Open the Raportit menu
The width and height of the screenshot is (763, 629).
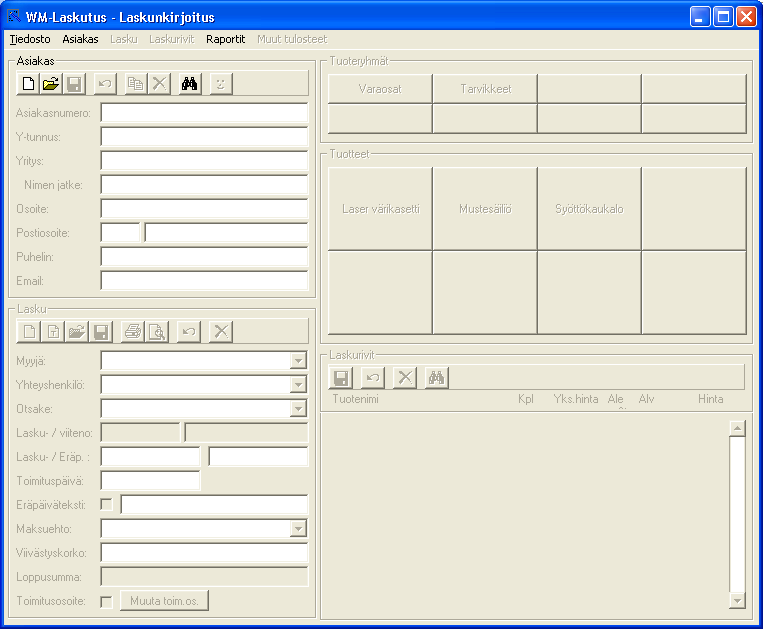click(x=225, y=39)
